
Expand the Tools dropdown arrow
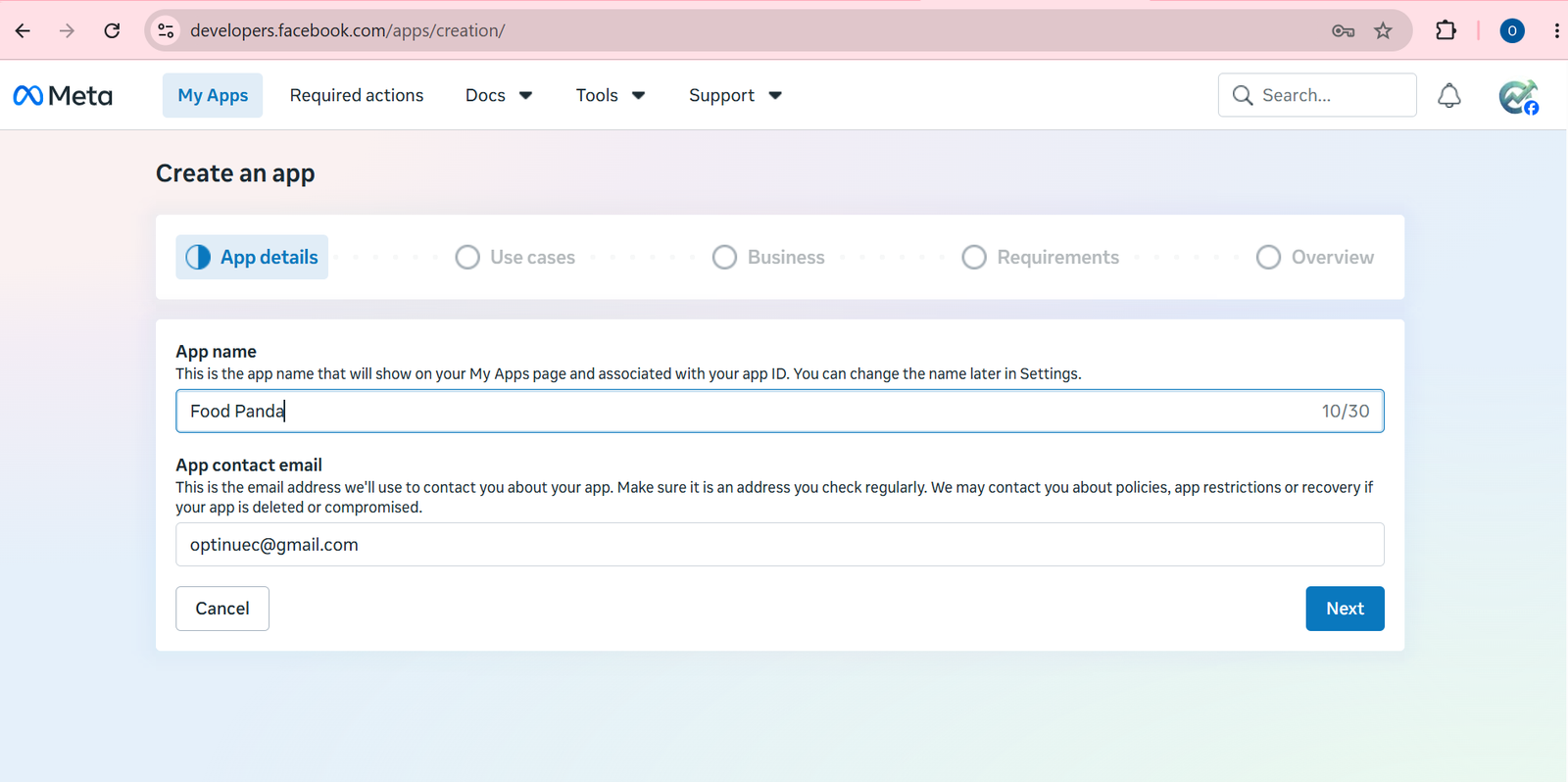[638, 95]
